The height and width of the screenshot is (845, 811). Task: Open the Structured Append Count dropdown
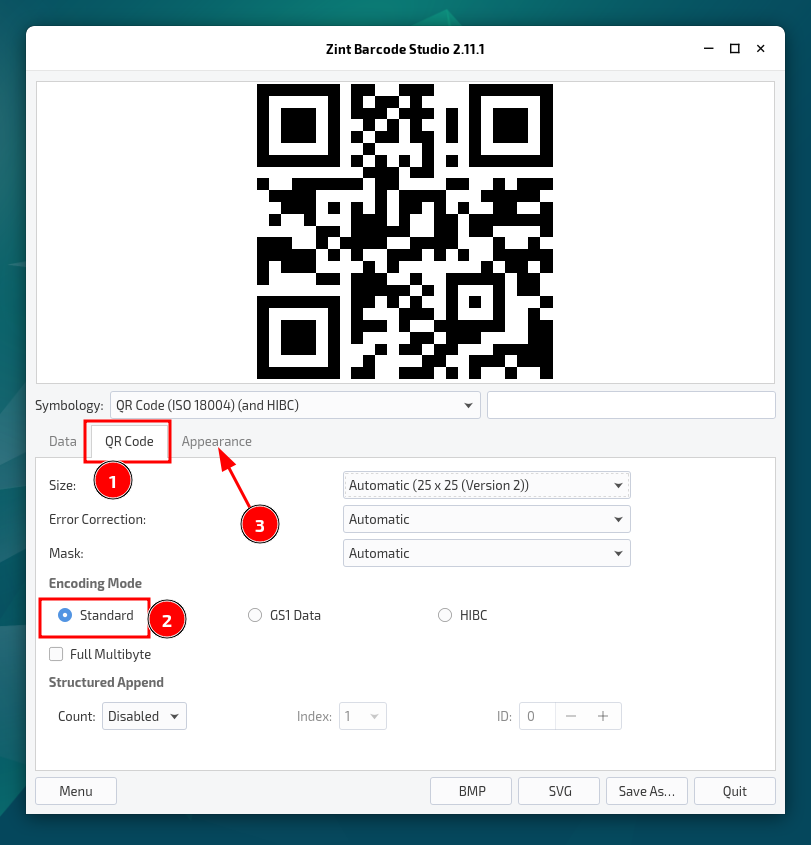144,716
